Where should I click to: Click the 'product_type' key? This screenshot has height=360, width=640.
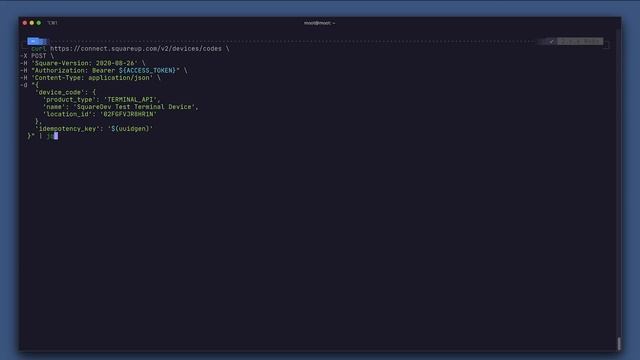tap(69, 100)
